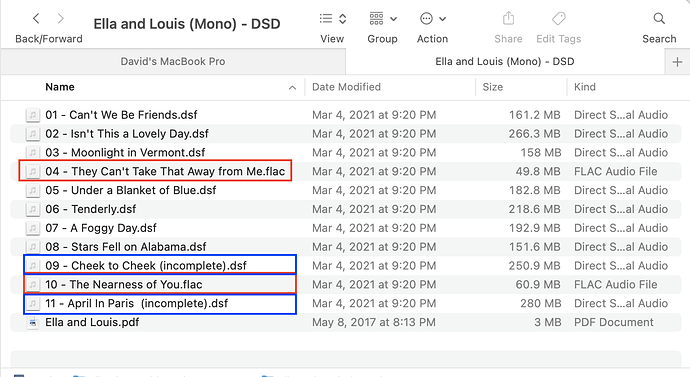Open the Action dropdown menu
The image size is (690, 377).
coord(433,18)
